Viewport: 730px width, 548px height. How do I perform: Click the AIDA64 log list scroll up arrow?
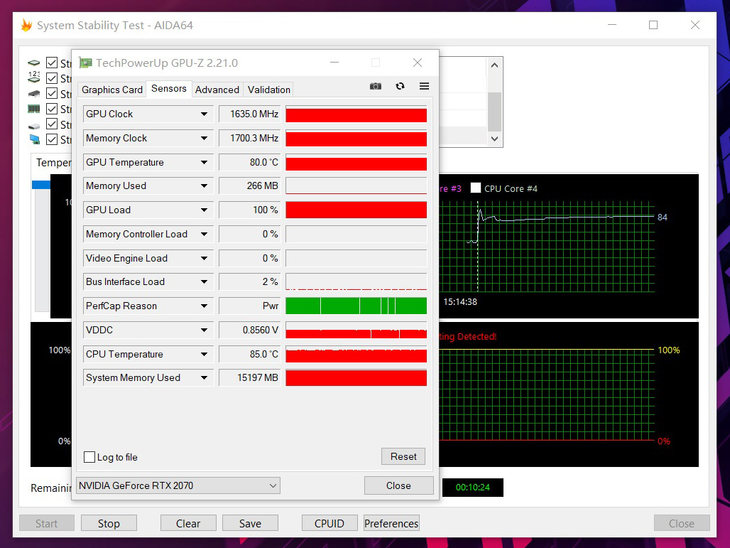coord(494,65)
